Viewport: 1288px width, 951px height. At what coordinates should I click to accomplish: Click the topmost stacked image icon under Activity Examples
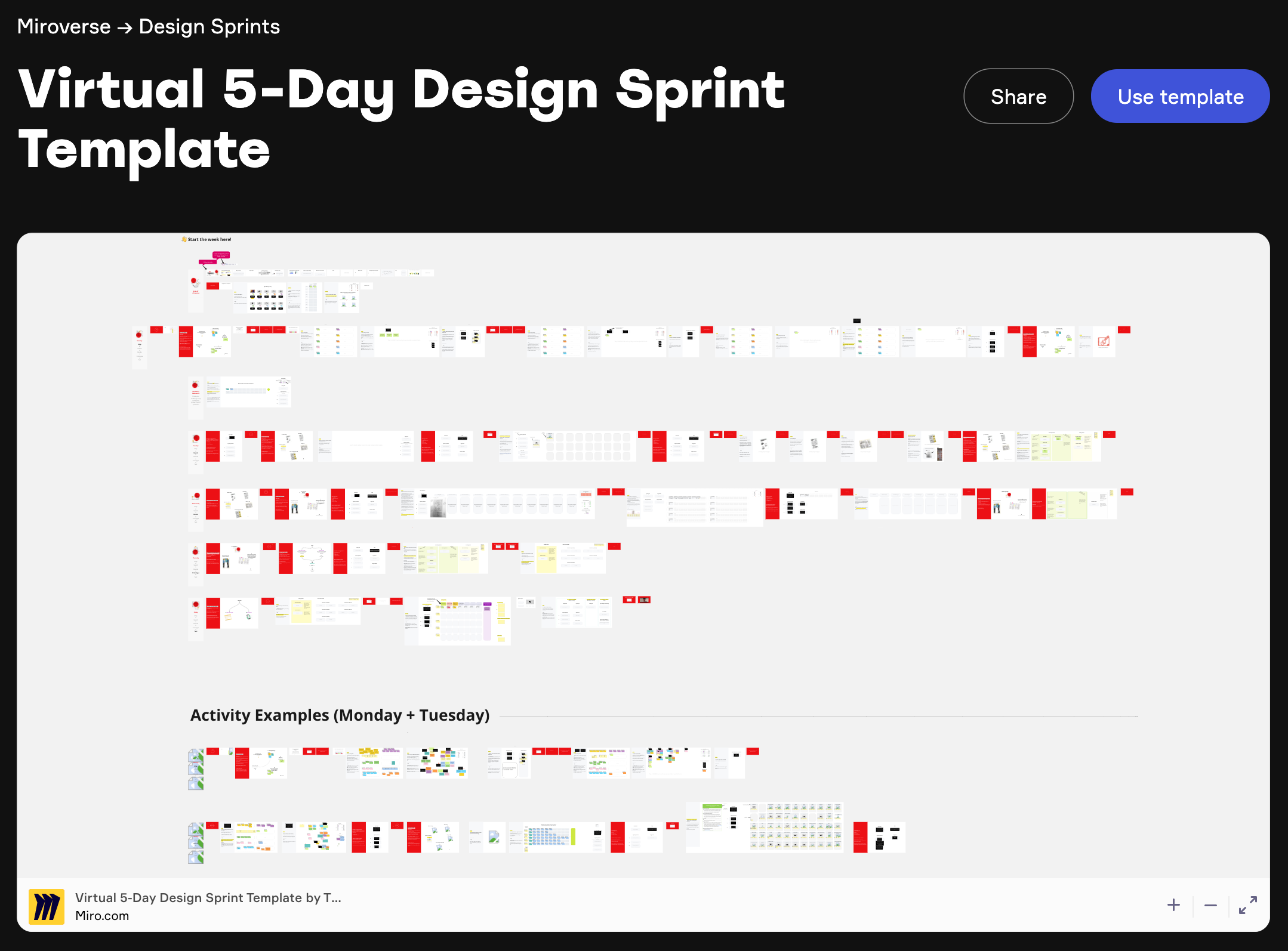tap(196, 756)
